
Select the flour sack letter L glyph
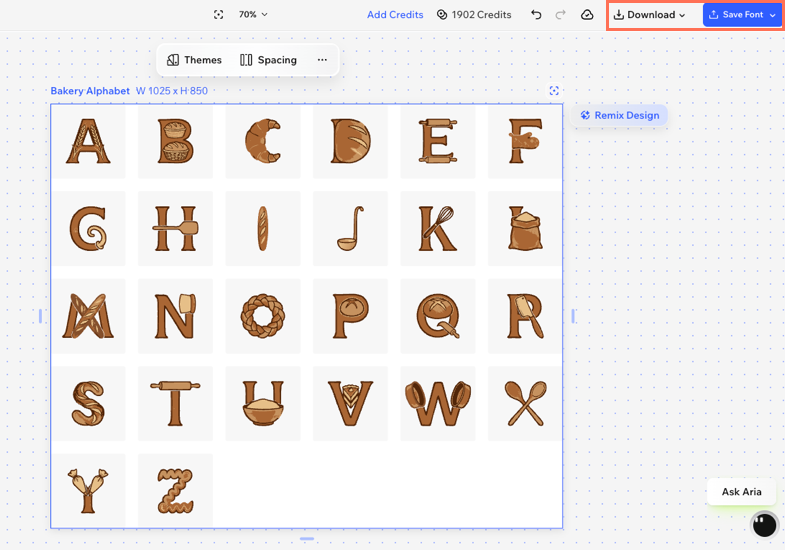(525, 229)
